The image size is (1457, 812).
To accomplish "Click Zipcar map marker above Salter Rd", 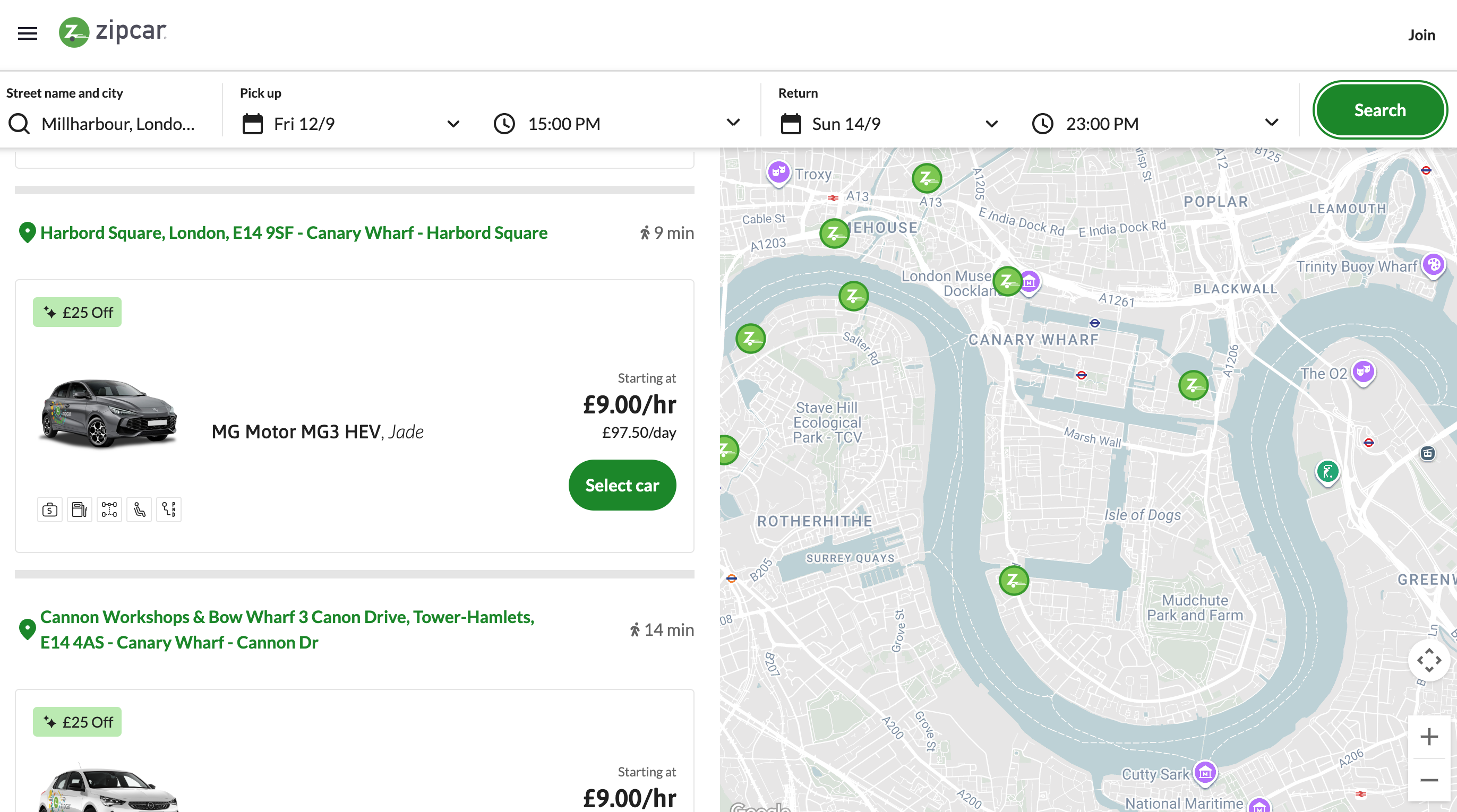I will pos(853,296).
